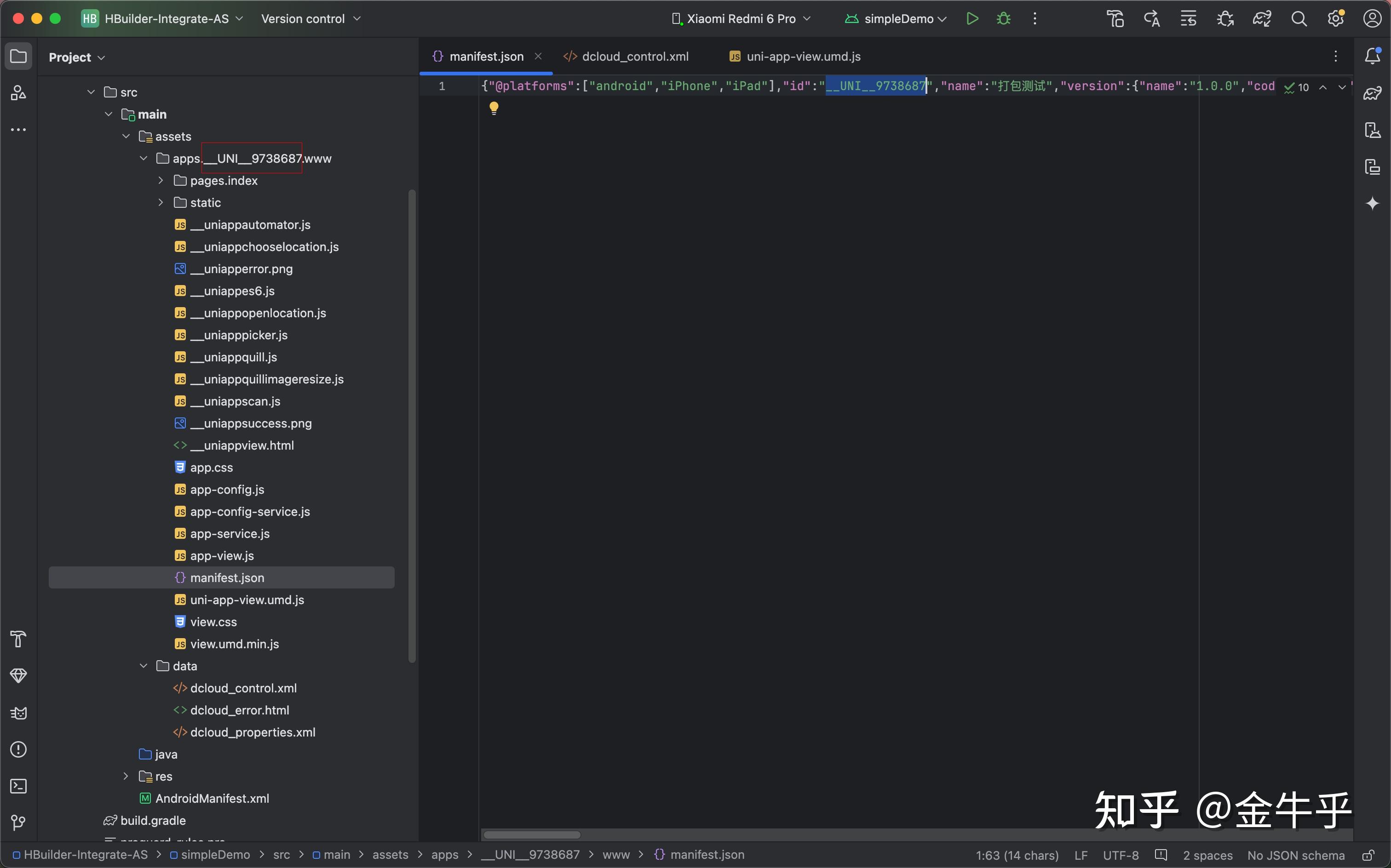Viewport: 1391px width, 868px height.
Task: Open the Notifications bell panel
Action: (x=1373, y=56)
